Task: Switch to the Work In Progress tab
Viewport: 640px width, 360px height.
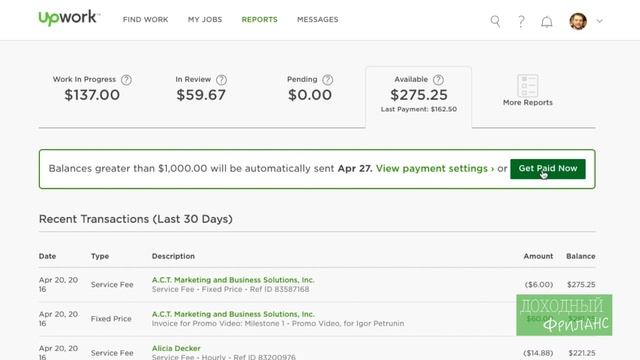Action: point(92,89)
